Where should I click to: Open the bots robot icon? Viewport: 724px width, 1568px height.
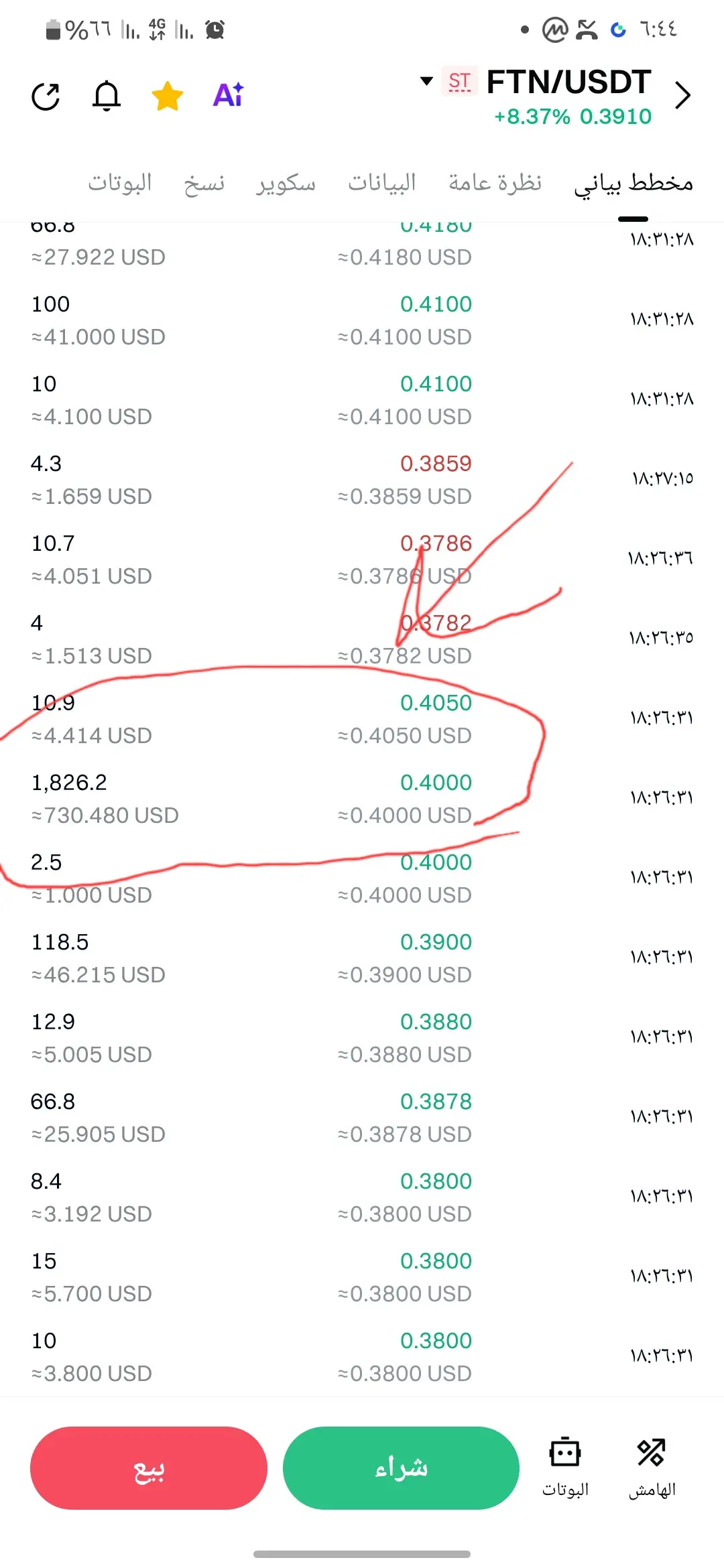(x=565, y=1467)
